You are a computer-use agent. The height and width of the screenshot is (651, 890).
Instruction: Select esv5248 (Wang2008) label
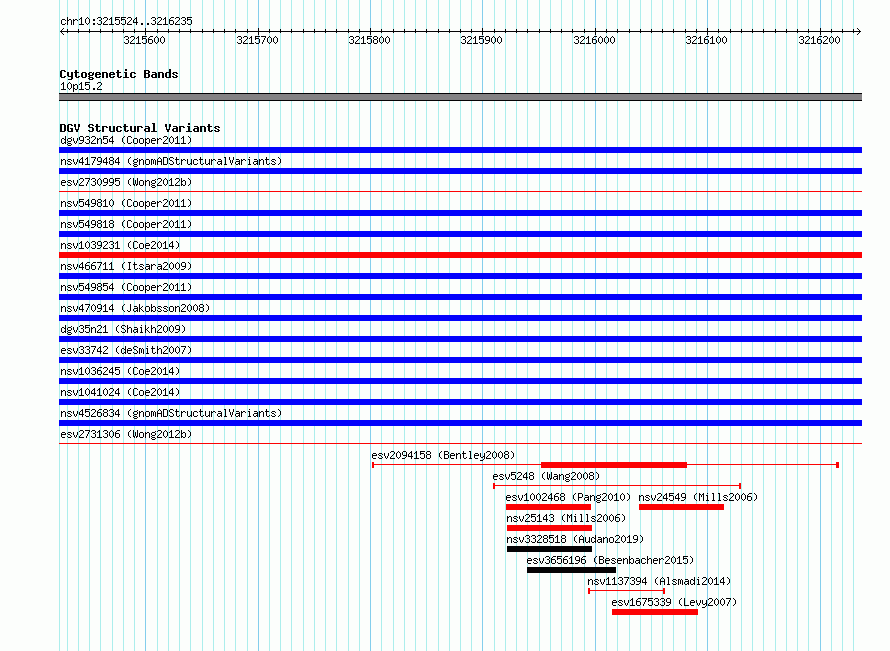546,476
